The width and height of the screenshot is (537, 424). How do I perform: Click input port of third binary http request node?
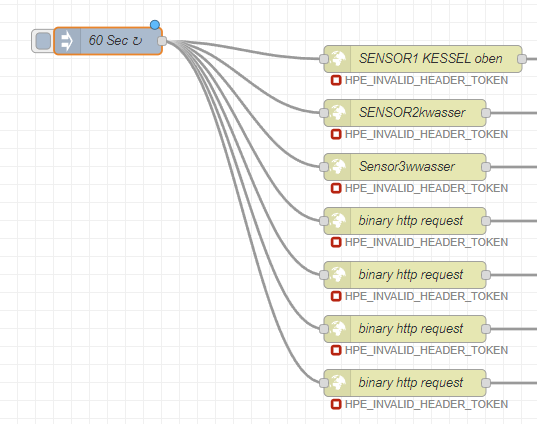(324, 329)
